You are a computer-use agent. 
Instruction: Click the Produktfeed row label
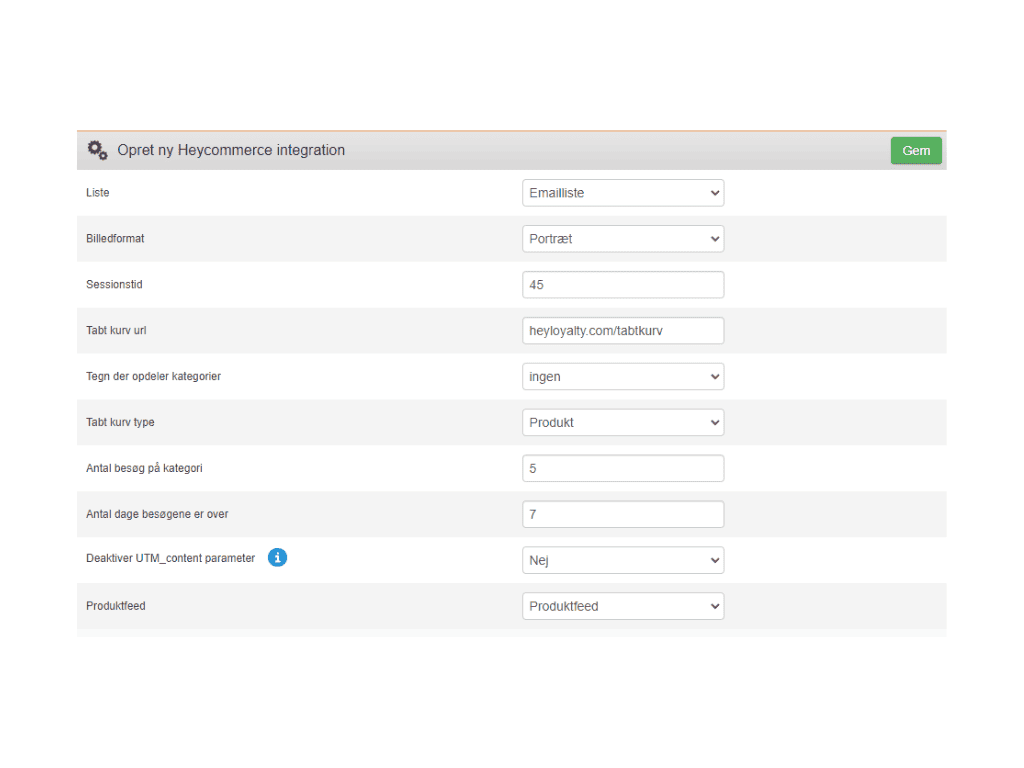pos(116,606)
